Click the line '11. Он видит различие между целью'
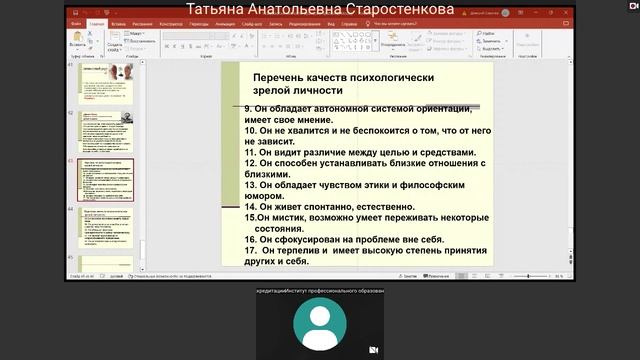640x360 pixels. [x=360, y=153]
